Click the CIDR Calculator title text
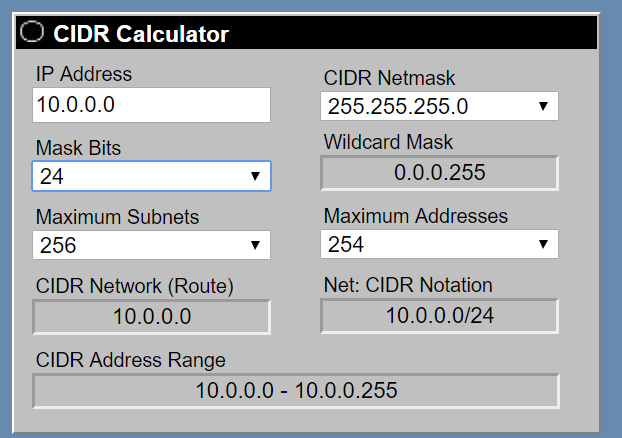This screenshot has height=438, width=622. tap(141, 35)
